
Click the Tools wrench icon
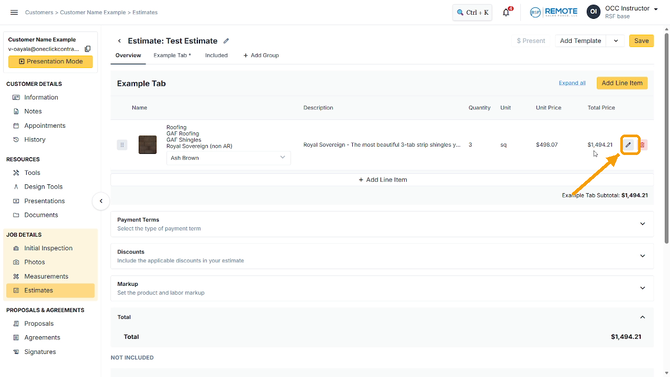[x=16, y=173]
